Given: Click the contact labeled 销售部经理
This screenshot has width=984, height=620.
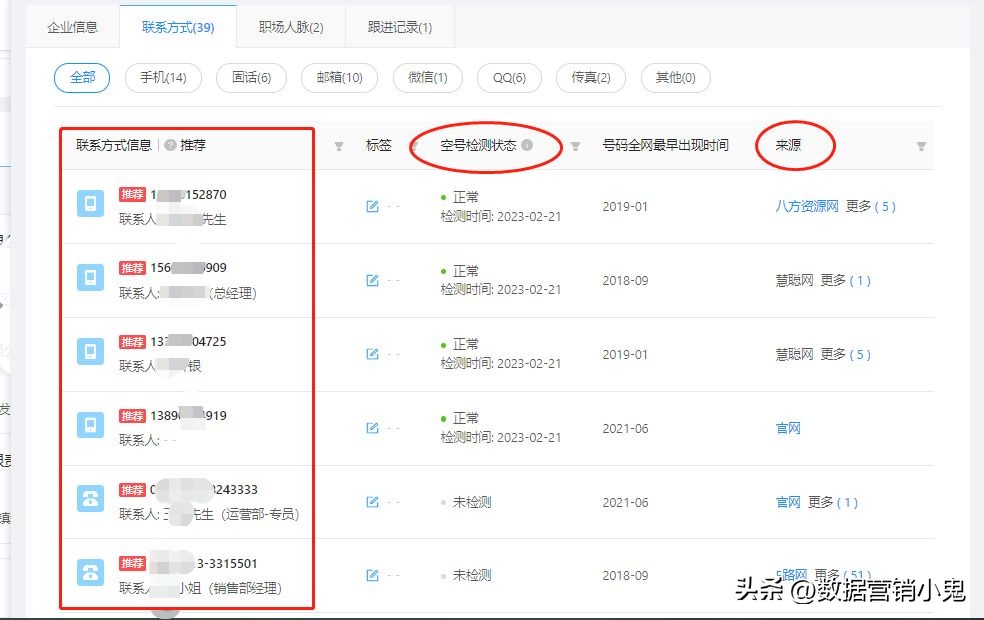Looking at the screenshot, I should [200, 588].
